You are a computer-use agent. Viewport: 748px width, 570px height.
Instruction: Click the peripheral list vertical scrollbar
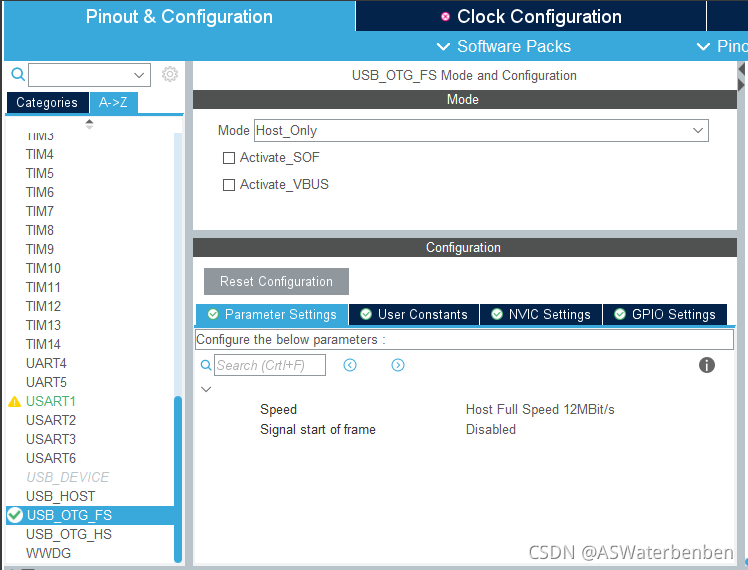click(178, 479)
